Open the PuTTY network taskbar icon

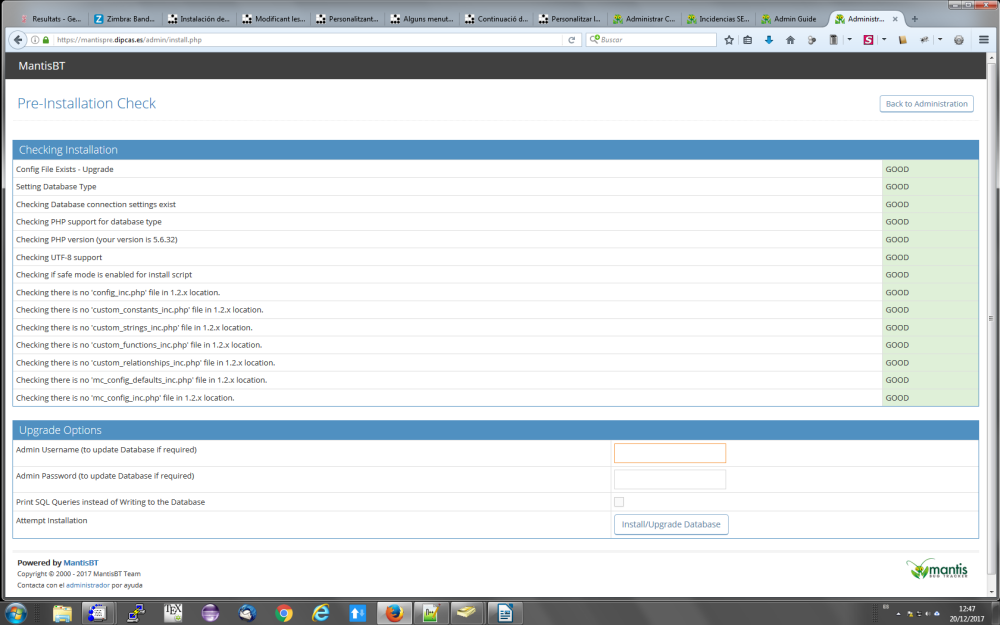click(x=136, y=613)
